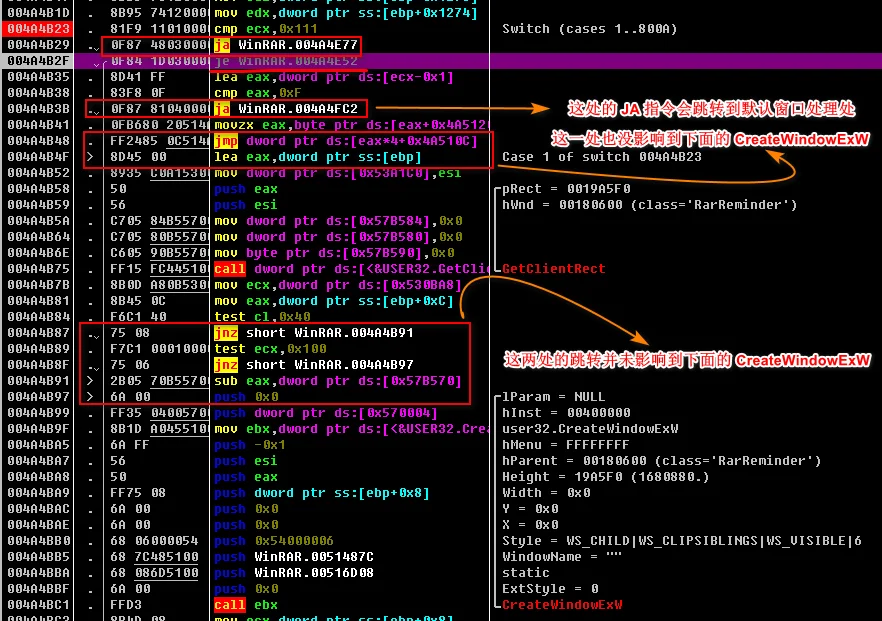Click the ja WinRAR.004A4FC2 instruction

286,109
